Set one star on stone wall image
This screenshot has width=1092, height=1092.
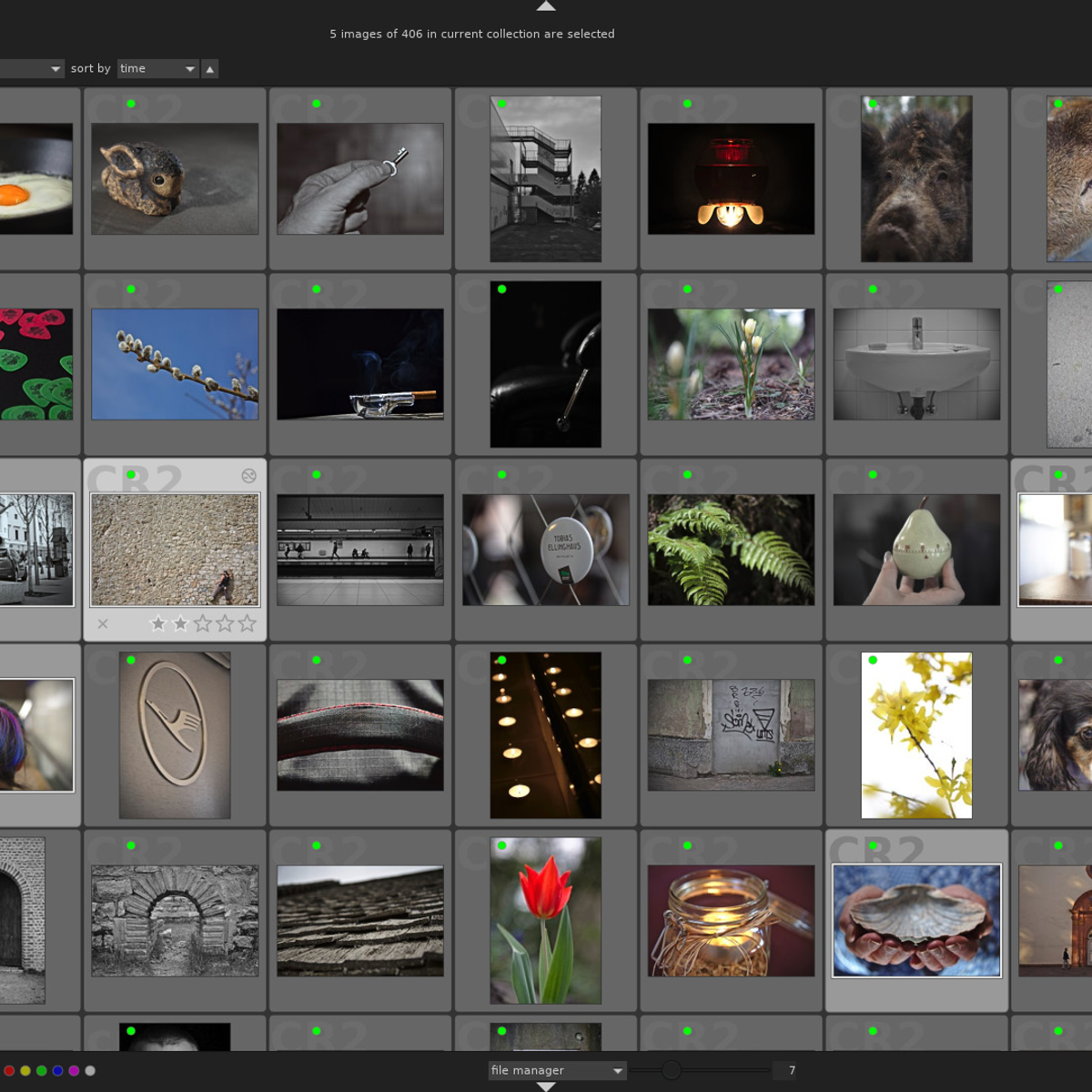pos(158,623)
